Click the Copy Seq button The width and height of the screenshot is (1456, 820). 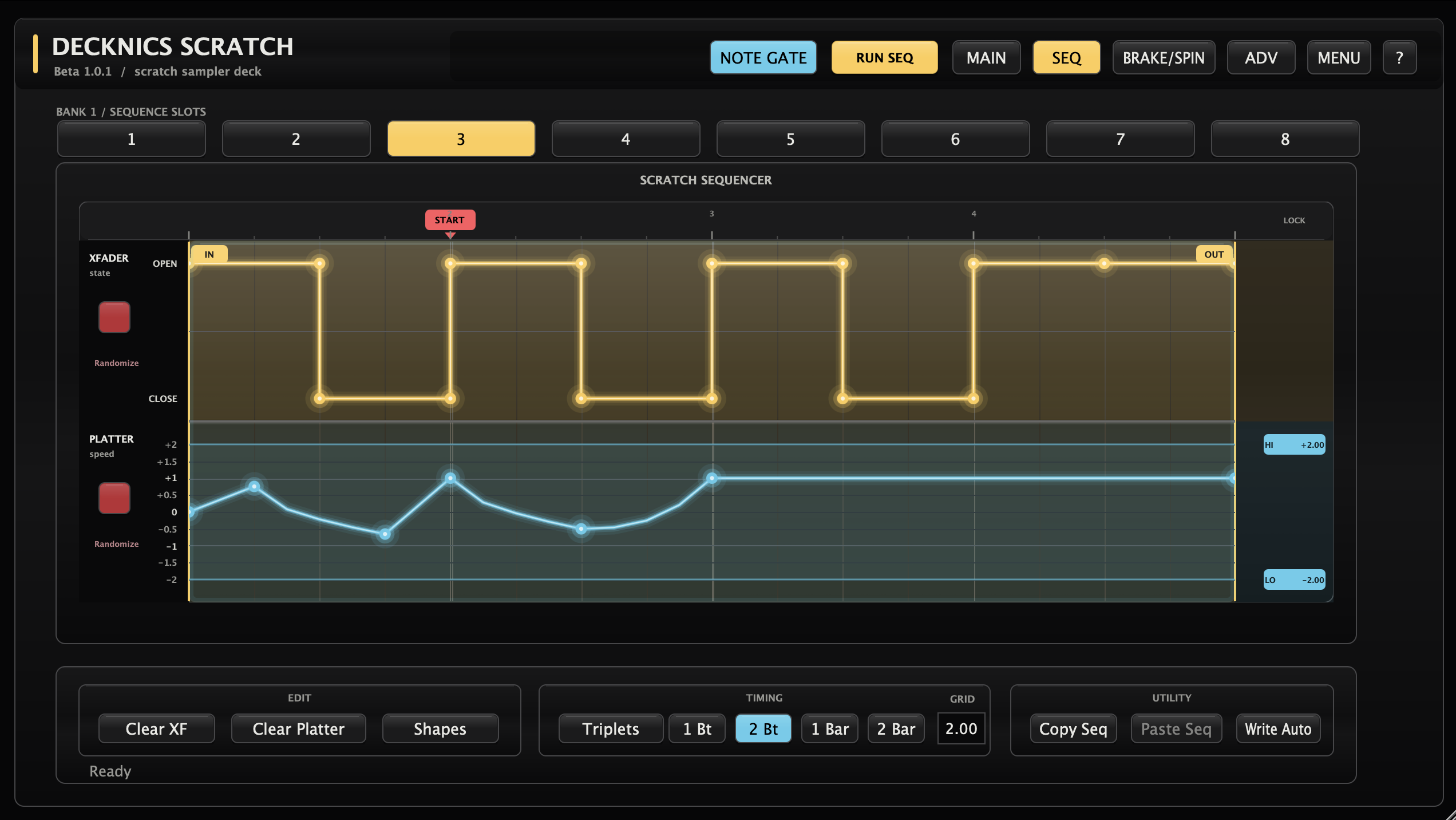[x=1073, y=729]
